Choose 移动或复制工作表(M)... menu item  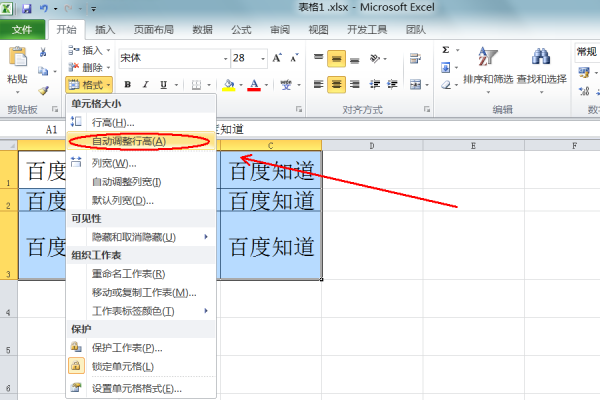click(142, 292)
